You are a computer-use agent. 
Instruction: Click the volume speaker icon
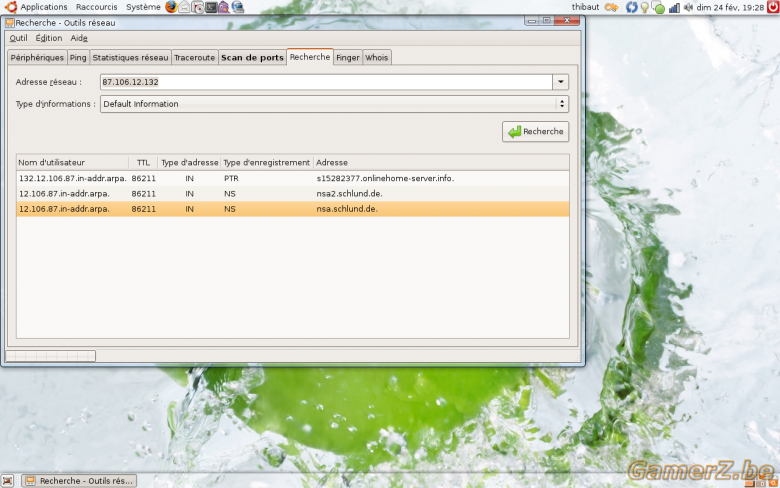[x=688, y=7]
